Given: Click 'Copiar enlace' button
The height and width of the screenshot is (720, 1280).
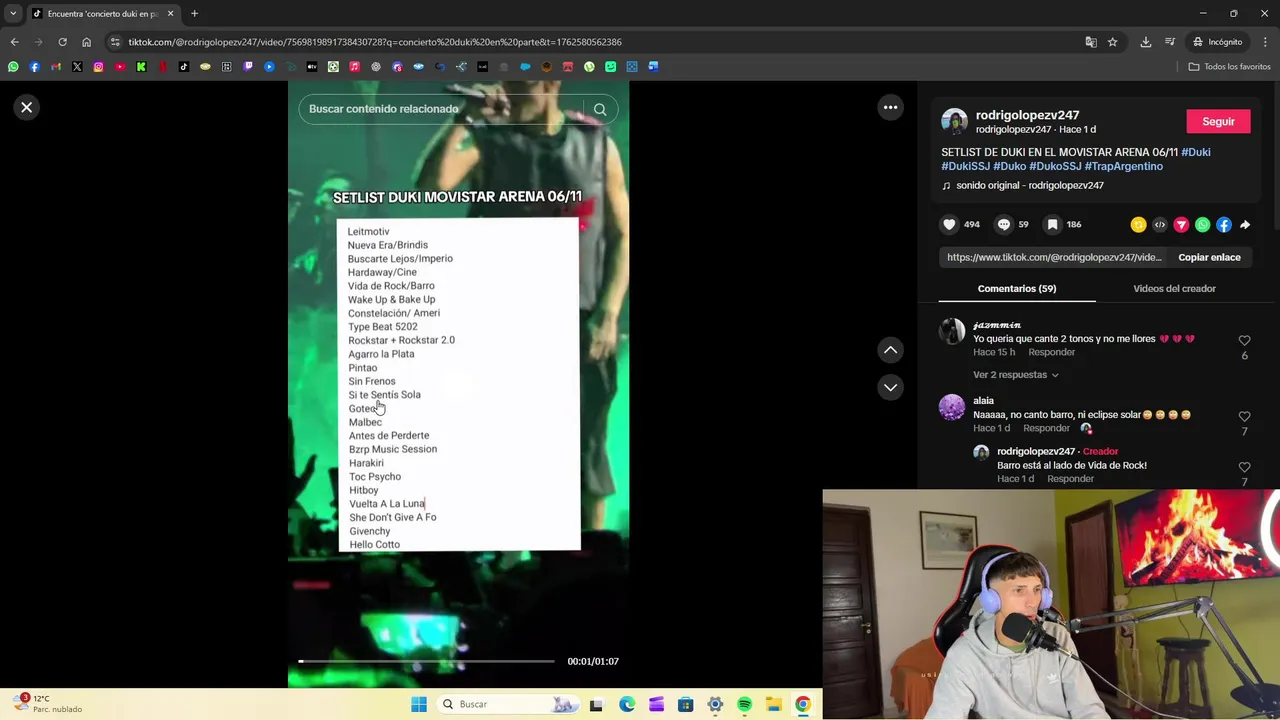Looking at the screenshot, I should 1209,257.
